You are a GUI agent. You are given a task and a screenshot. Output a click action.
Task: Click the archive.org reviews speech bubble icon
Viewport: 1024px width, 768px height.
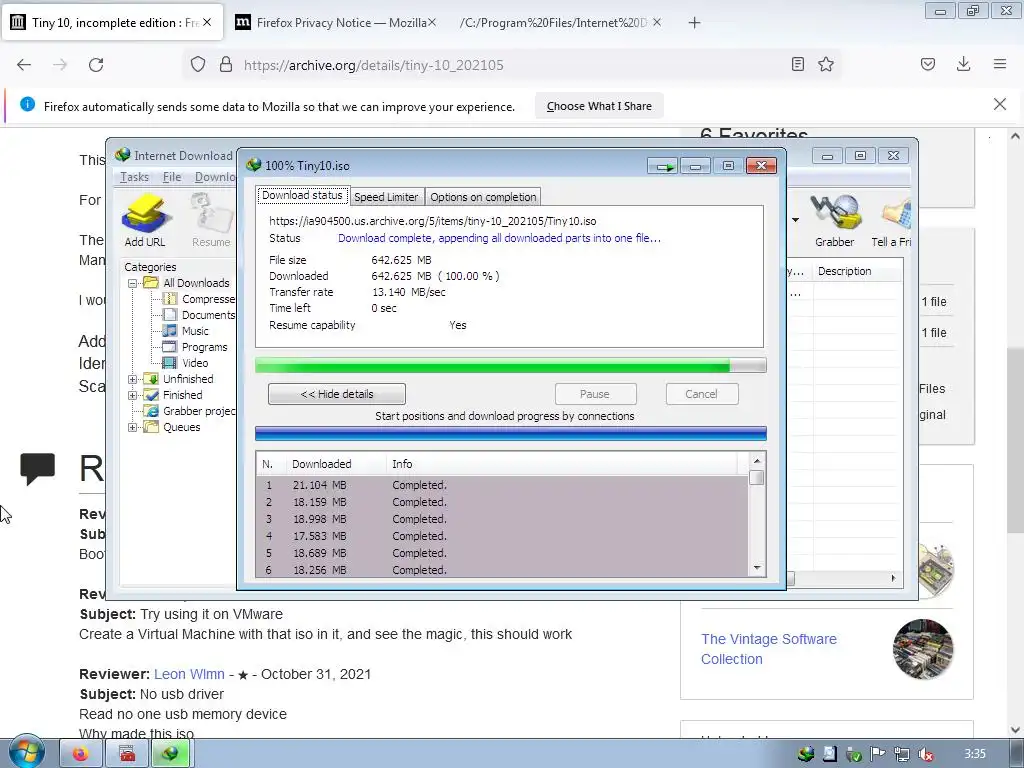37,468
